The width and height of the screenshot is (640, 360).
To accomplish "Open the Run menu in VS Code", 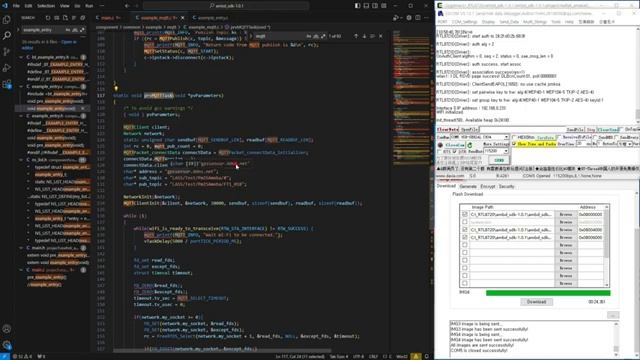I will click(89, 6).
